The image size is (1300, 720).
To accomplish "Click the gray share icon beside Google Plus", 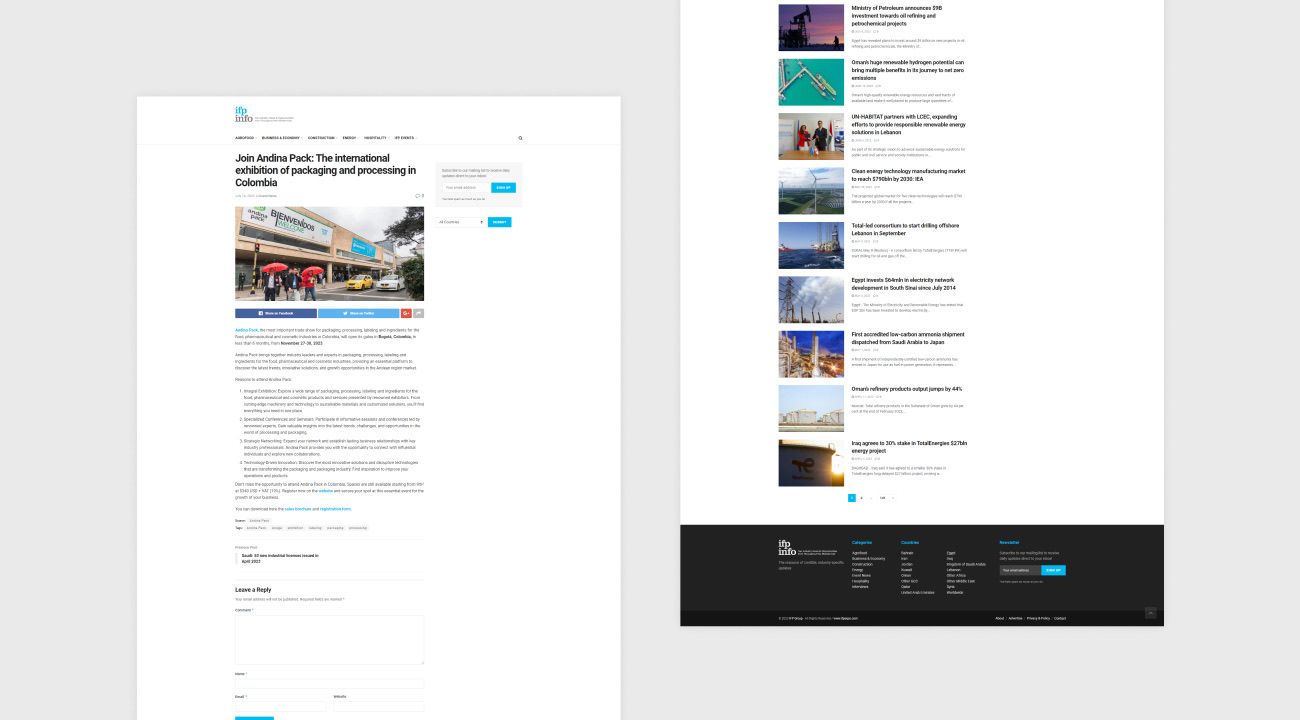I will point(419,313).
